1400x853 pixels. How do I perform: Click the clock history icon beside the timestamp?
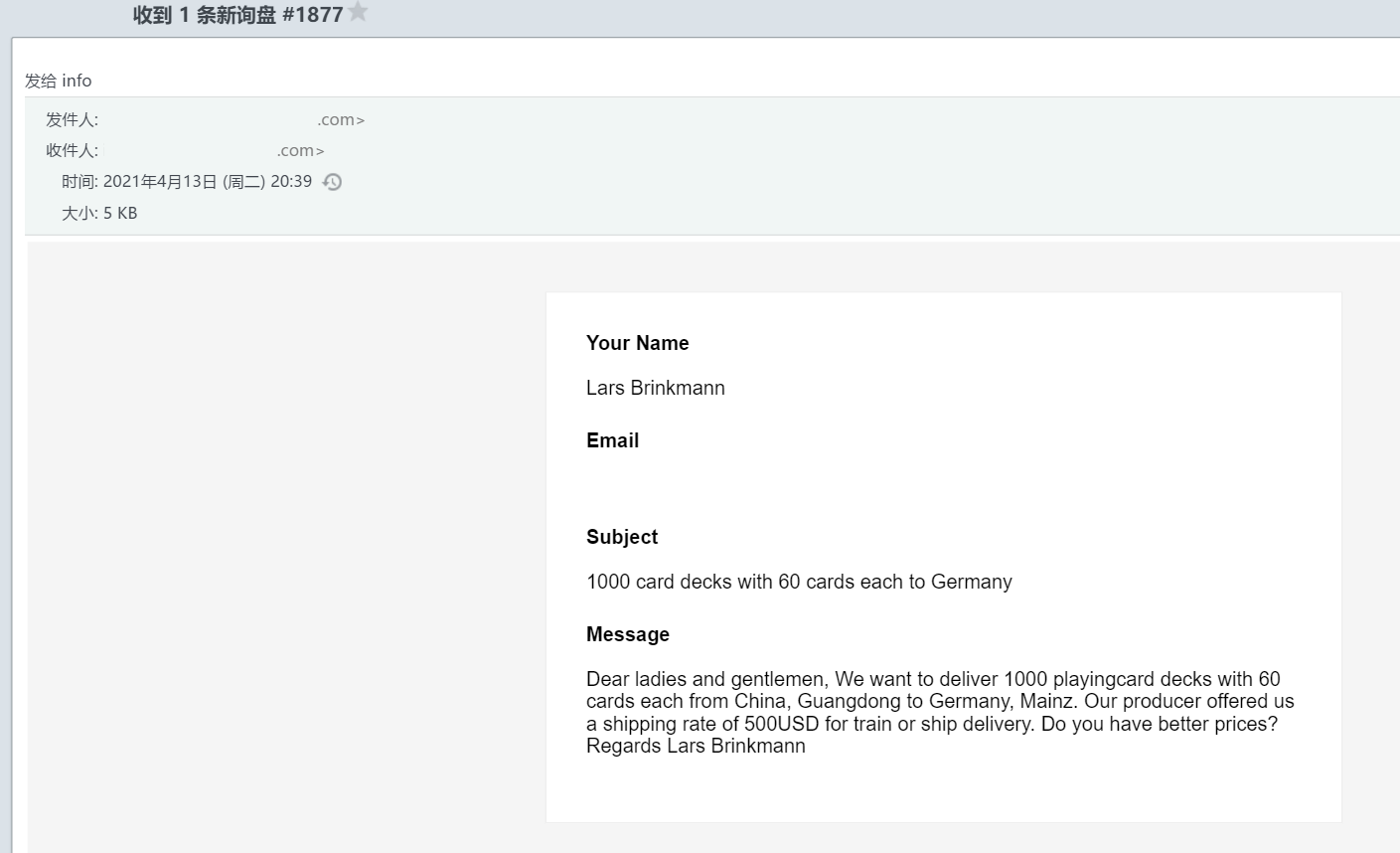click(332, 182)
